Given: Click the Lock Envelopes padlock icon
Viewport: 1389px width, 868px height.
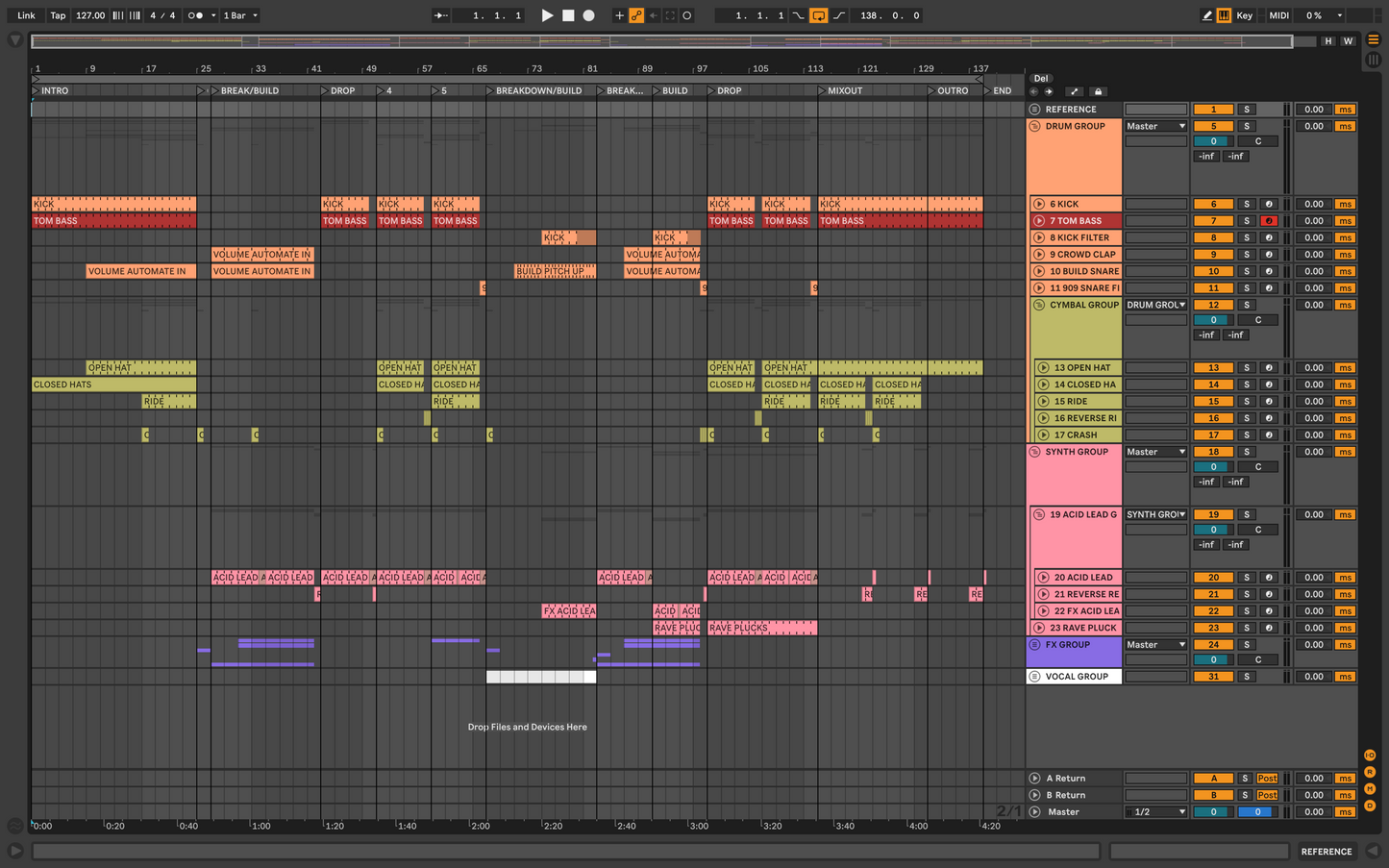Looking at the screenshot, I should 1099,92.
